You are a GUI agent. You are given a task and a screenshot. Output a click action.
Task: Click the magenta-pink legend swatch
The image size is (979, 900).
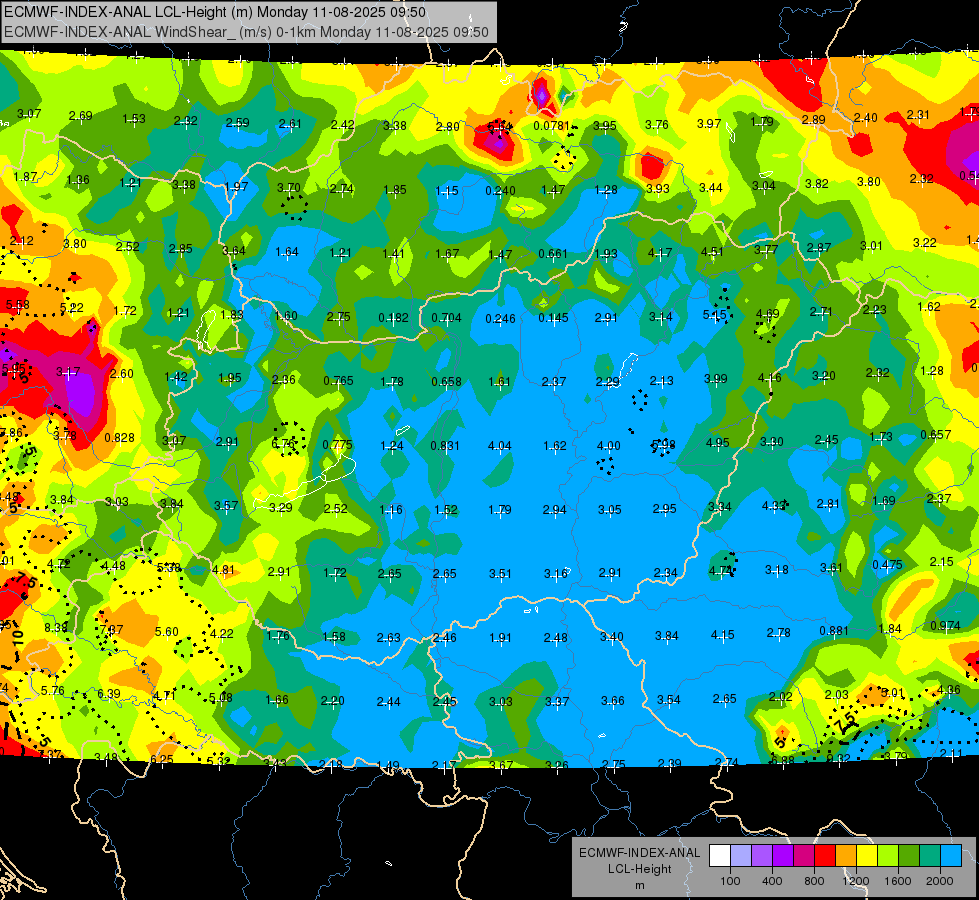[x=804, y=855]
